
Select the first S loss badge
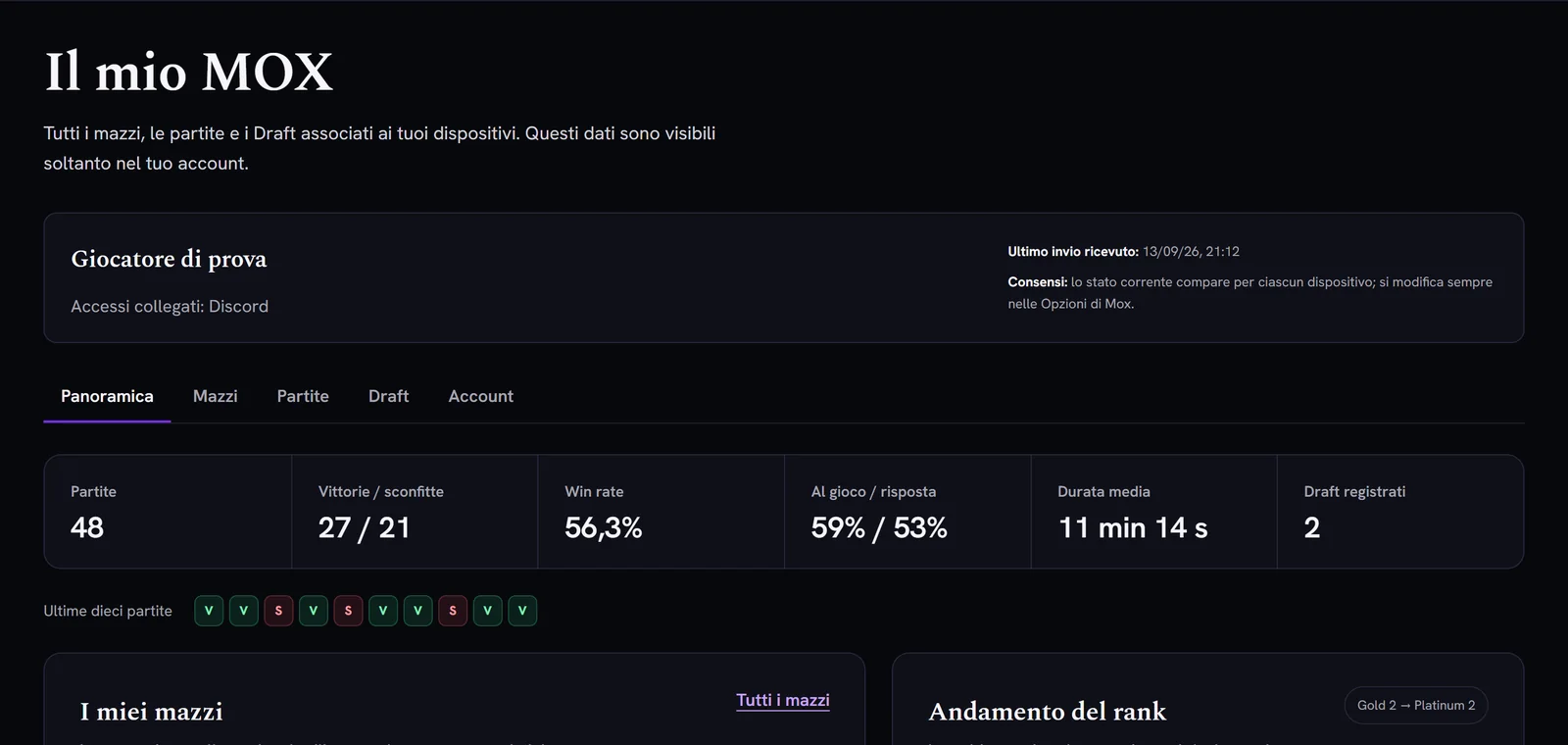(278, 611)
